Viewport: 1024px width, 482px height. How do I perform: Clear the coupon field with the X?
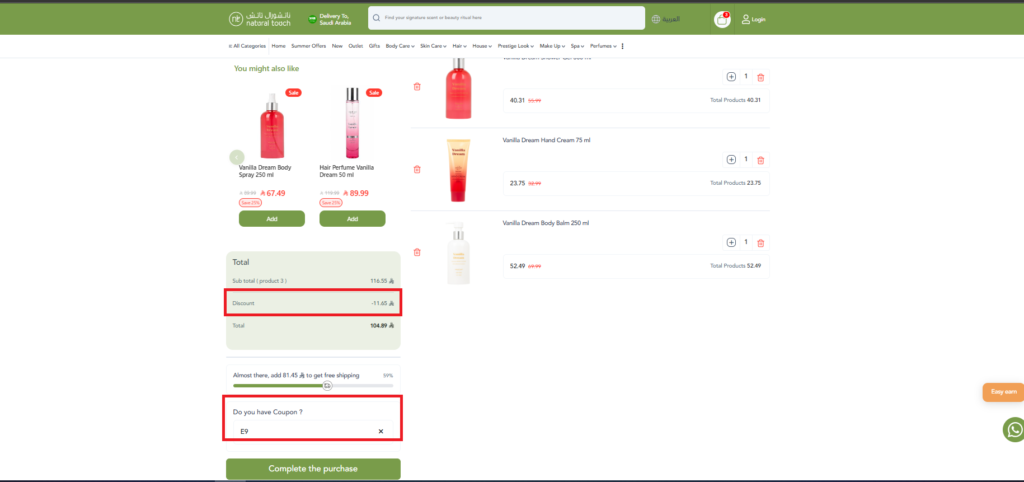click(381, 432)
